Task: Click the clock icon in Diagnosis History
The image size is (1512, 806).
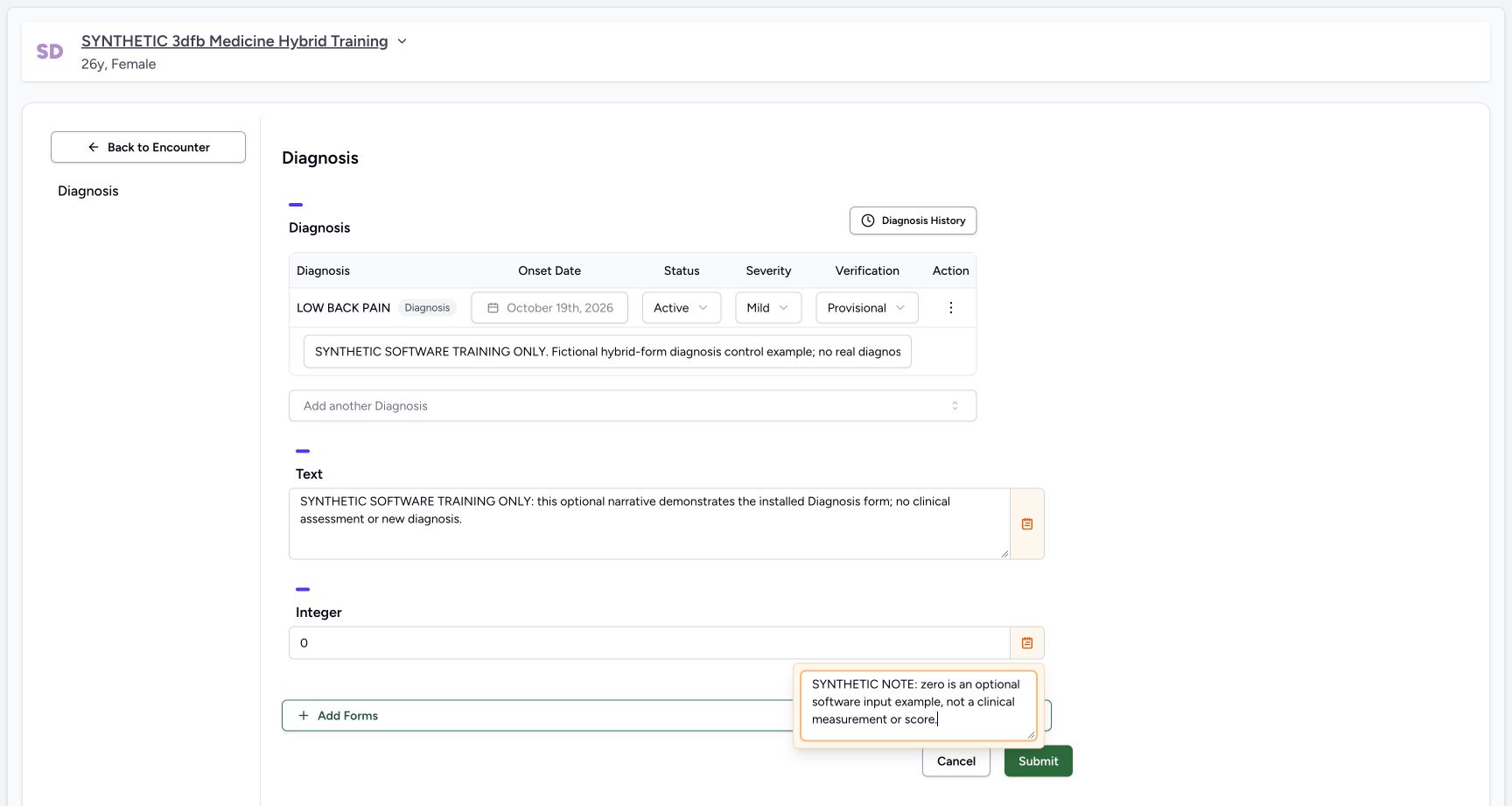Action: (868, 221)
